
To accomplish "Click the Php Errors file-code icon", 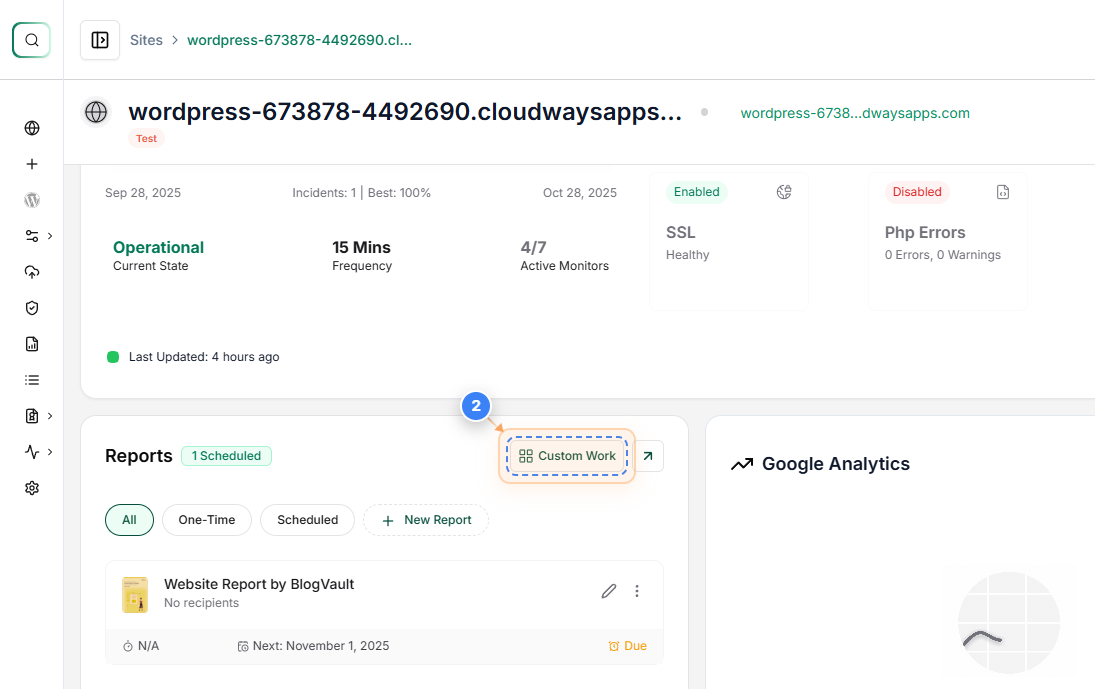I will point(1003,192).
